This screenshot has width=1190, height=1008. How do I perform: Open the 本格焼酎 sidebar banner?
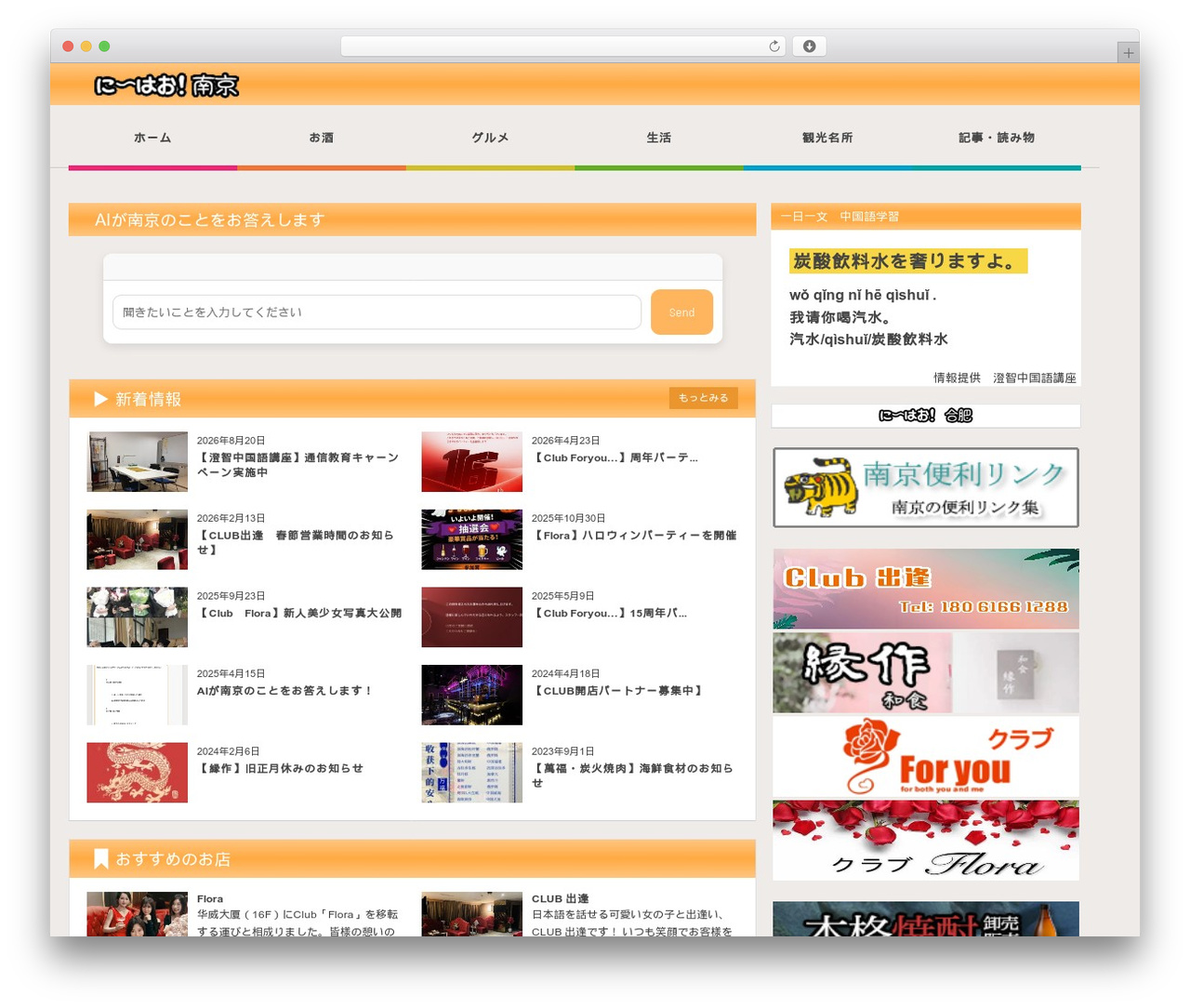(926, 919)
